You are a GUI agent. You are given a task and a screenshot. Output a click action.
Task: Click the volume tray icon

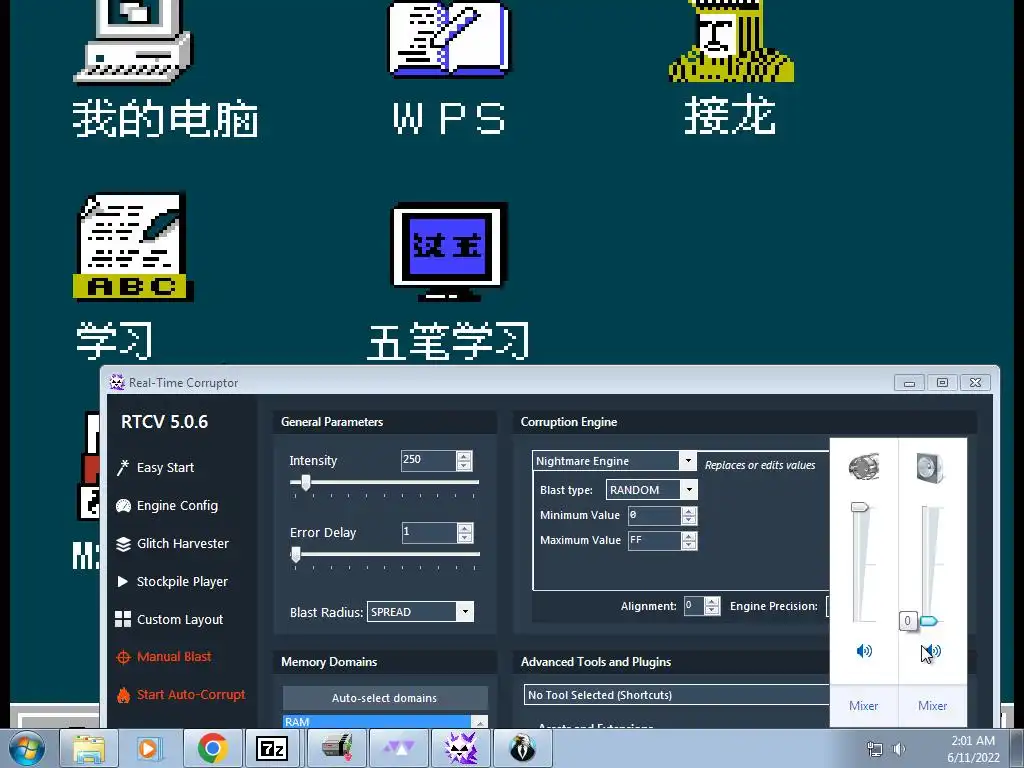[899, 749]
